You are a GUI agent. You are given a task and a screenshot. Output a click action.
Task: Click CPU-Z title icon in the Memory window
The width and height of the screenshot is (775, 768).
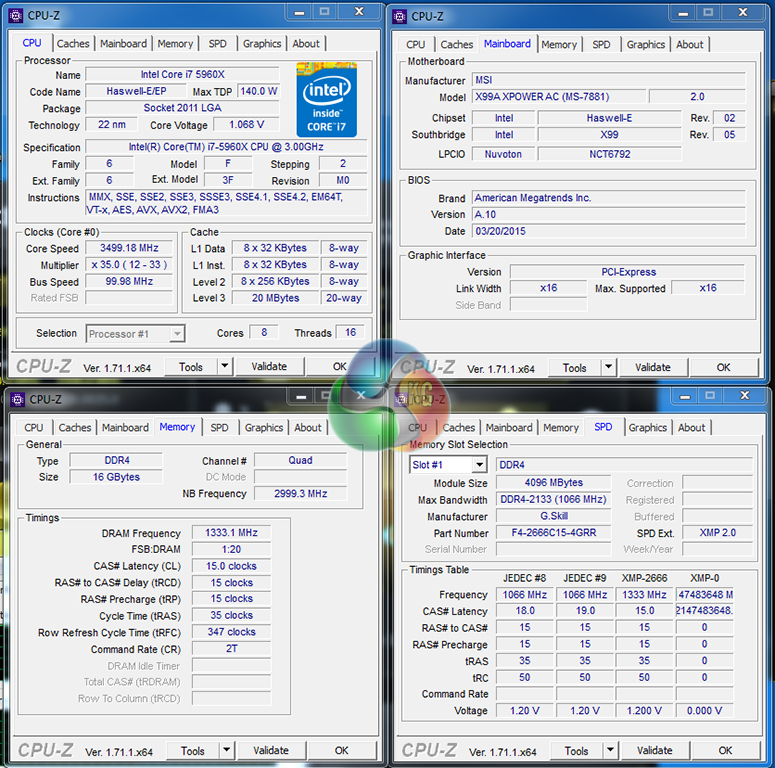tap(17, 399)
